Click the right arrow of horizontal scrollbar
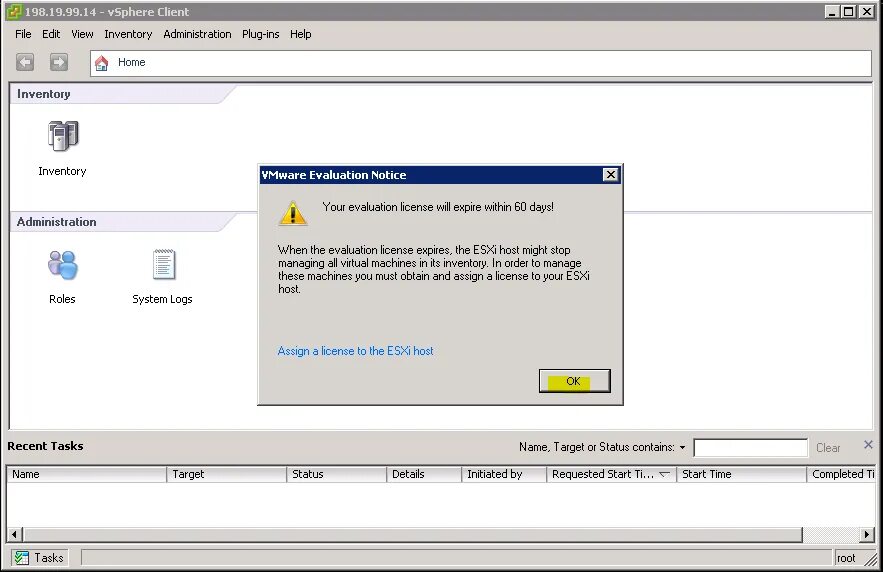Screen dimensions: 883x572 pyautogui.click(x=867, y=534)
